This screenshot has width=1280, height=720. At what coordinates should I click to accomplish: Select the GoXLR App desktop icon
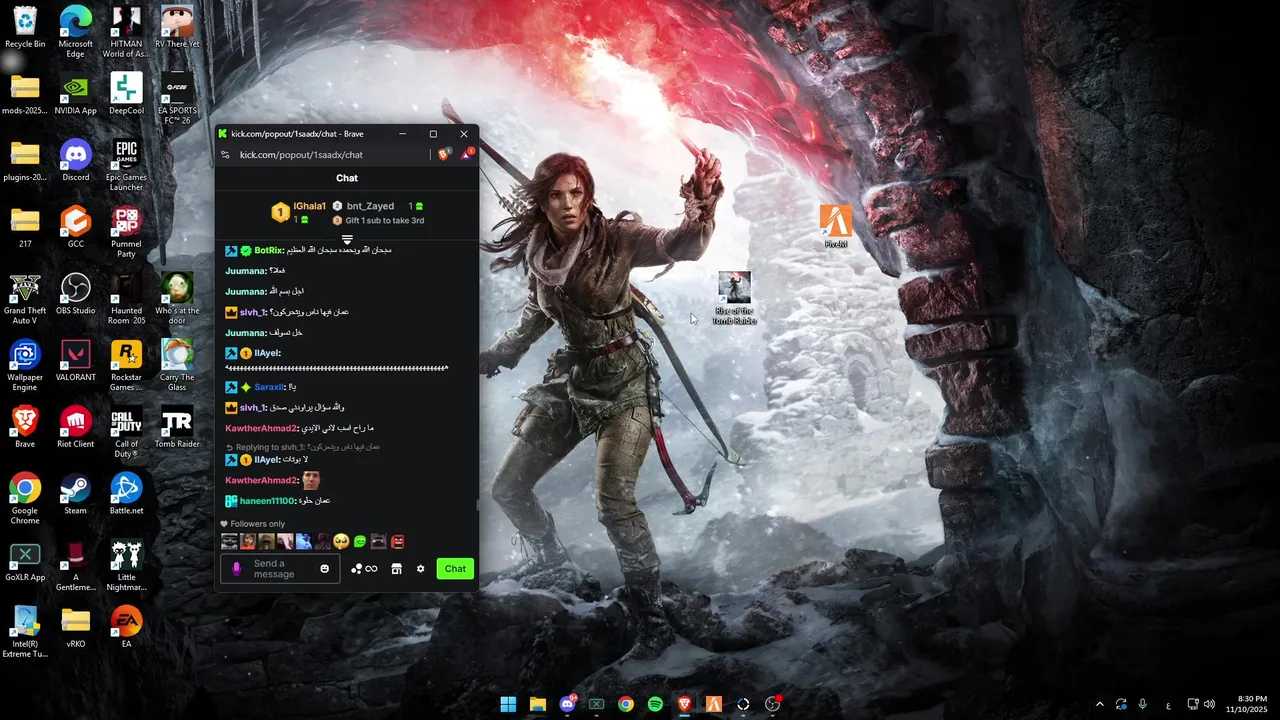[x=25, y=561]
